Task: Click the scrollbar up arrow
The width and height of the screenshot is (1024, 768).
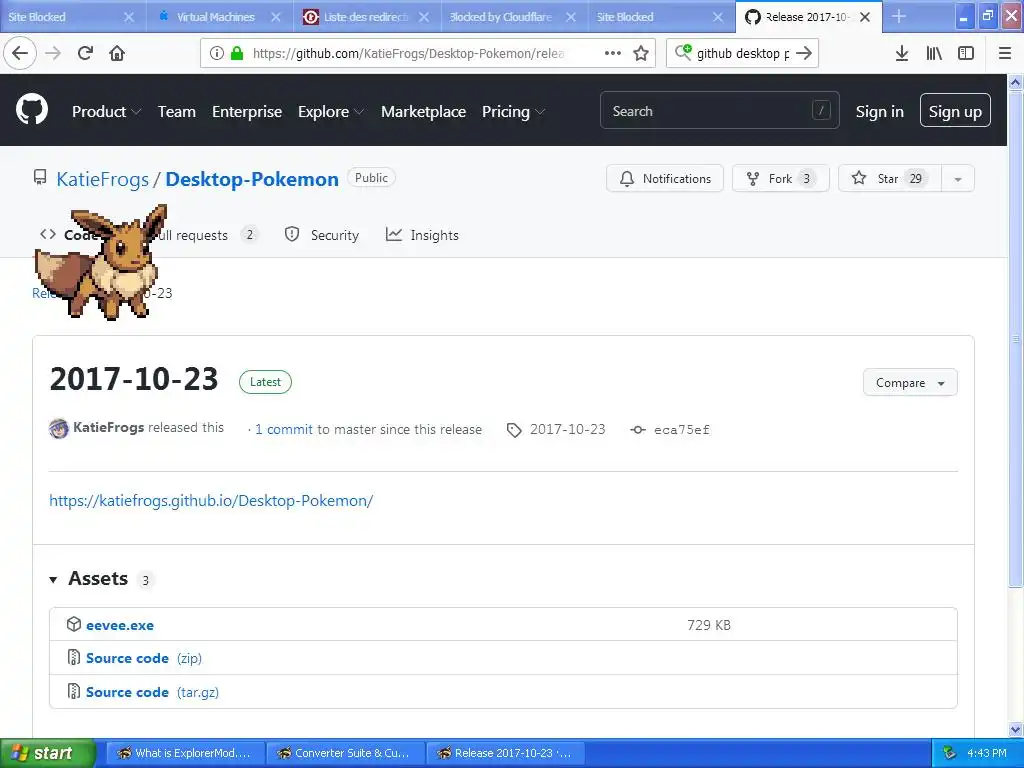Action: (x=1015, y=82)
